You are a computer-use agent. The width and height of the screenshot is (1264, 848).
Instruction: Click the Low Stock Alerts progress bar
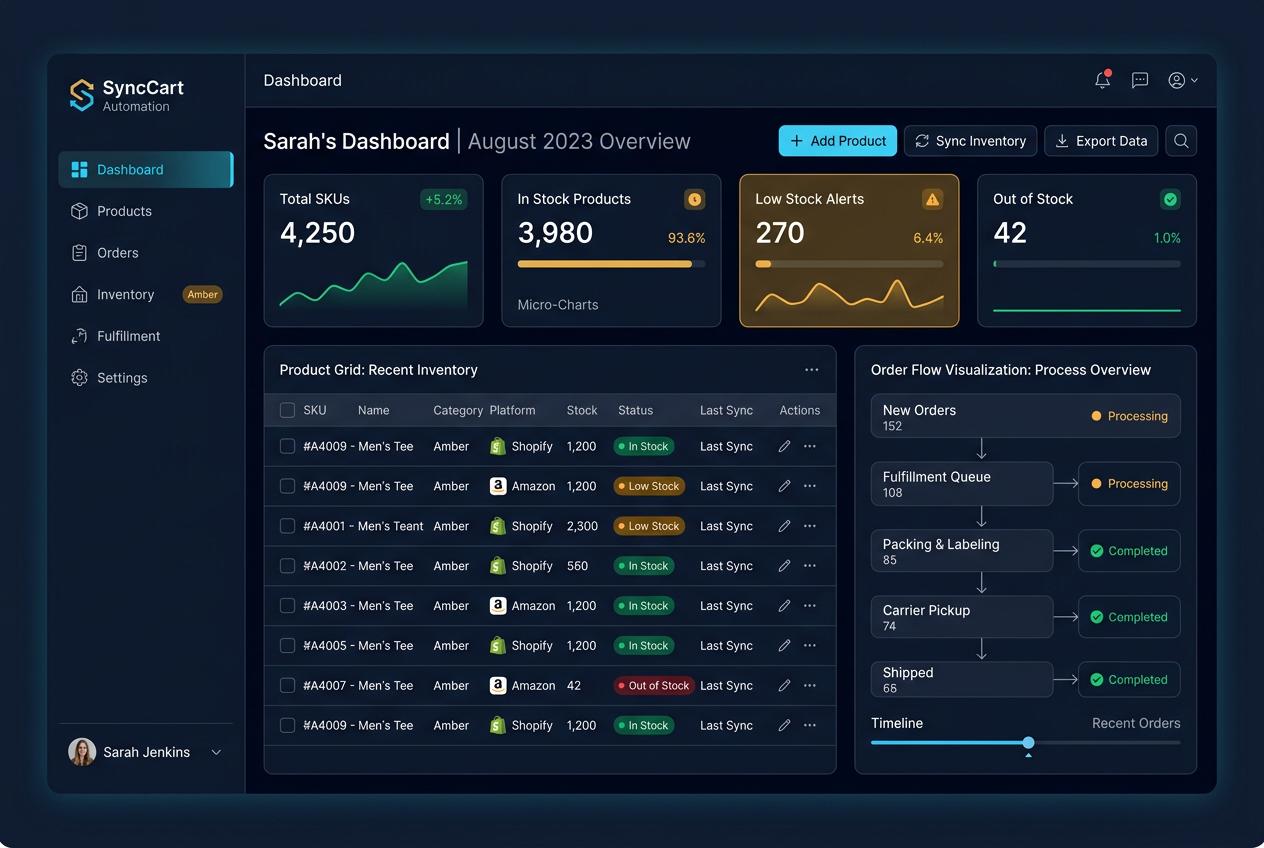click(849, 264)
